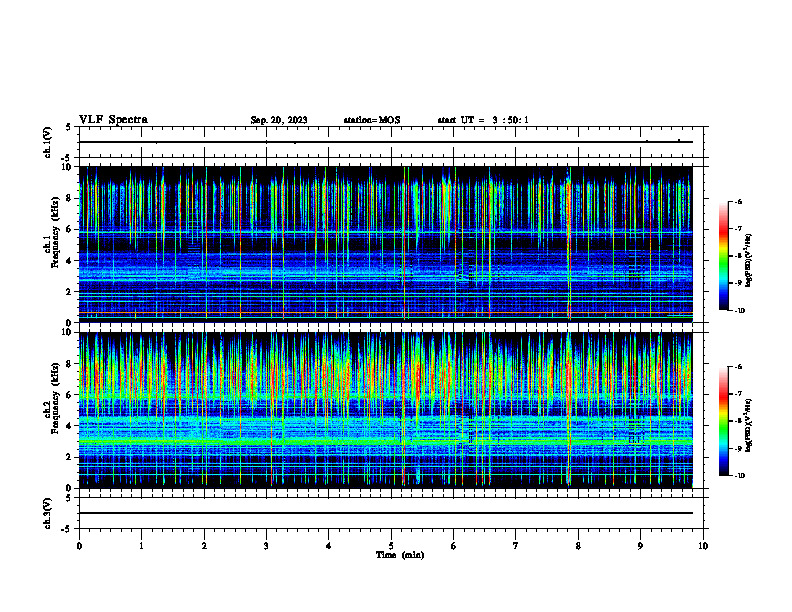Screen dimensions: 792x612
Task: Click time axis tick label '0'
Action: (x=79, y=546)
